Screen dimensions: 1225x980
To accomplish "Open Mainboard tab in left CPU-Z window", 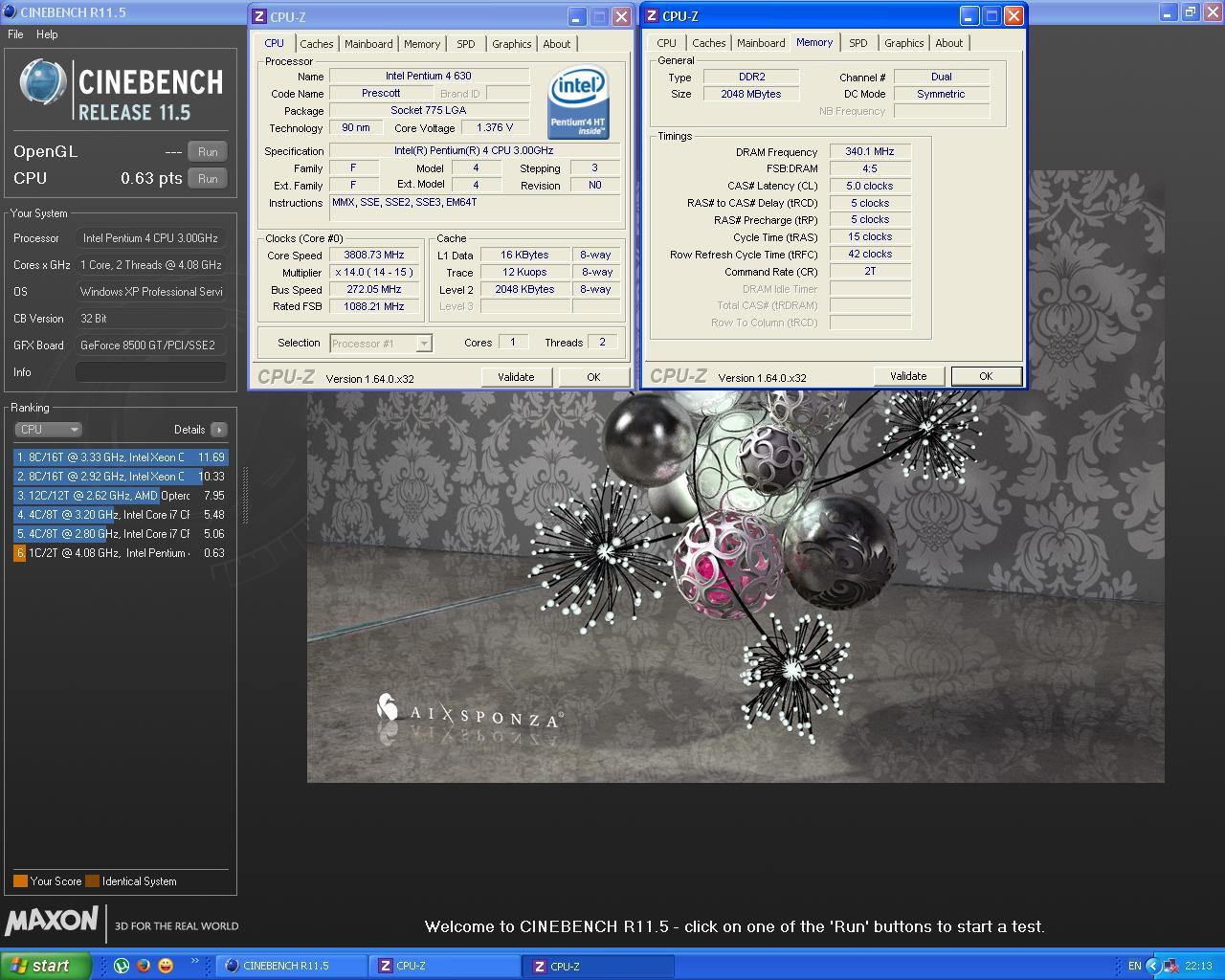I will 368,44.
